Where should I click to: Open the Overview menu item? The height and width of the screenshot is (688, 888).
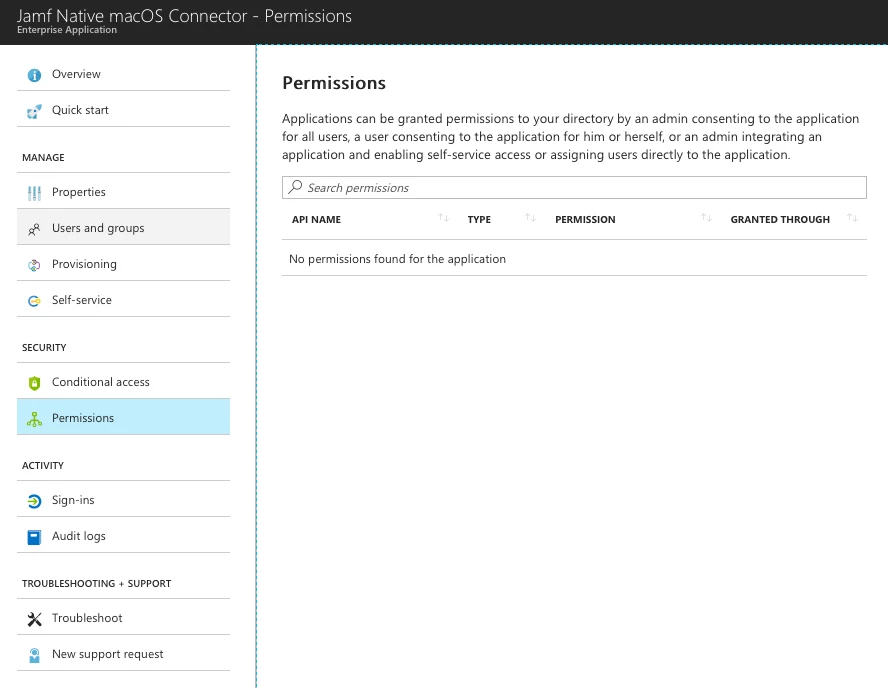[x=123, y=74]
